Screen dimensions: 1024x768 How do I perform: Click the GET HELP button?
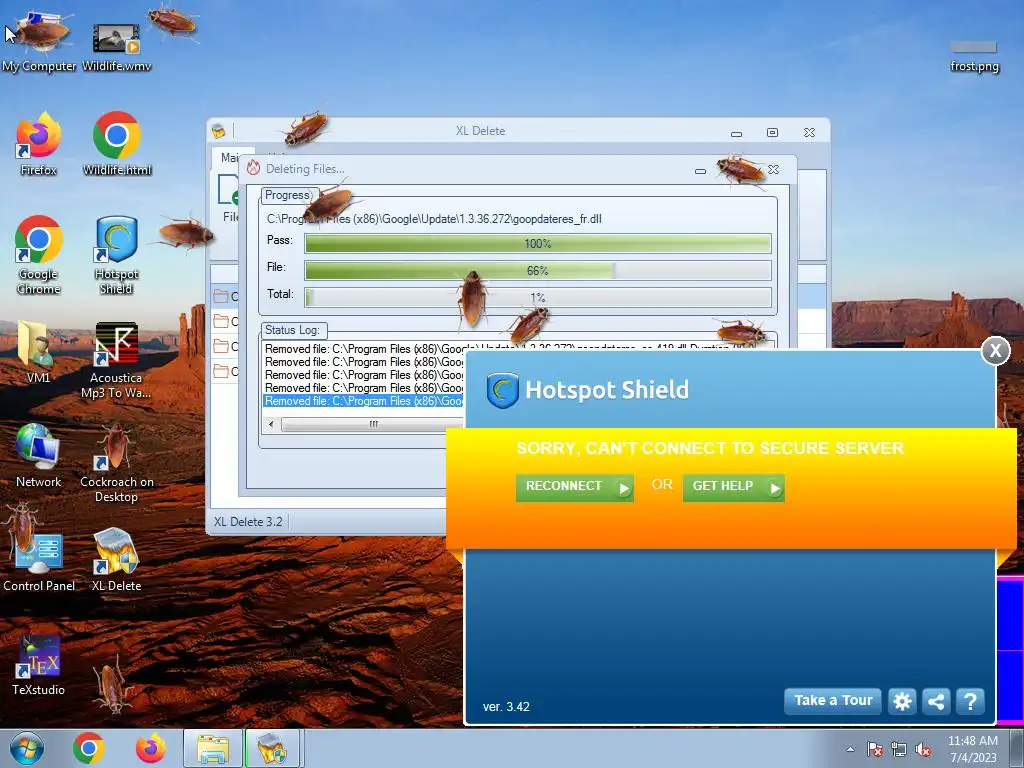[x=733, y=487]
